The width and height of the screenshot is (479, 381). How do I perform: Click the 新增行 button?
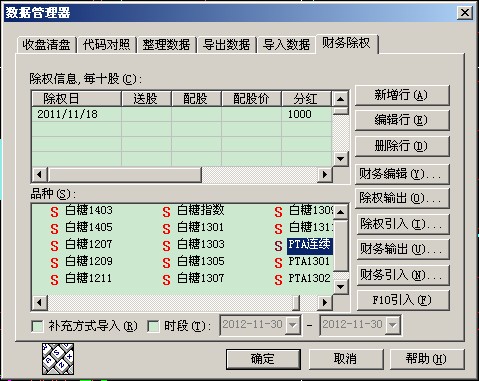click(402, 95)
